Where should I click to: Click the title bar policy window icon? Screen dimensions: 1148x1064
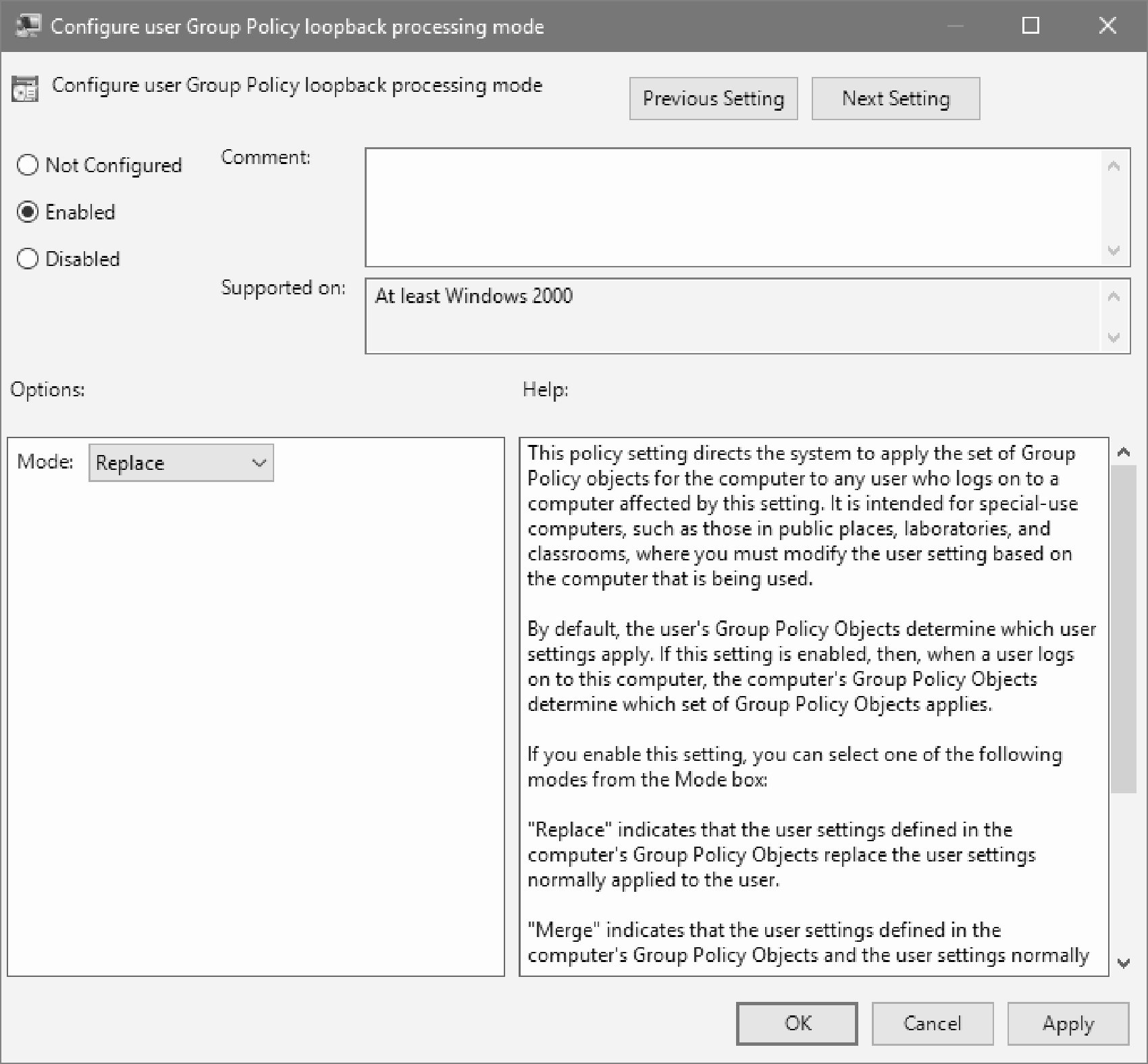28,26
